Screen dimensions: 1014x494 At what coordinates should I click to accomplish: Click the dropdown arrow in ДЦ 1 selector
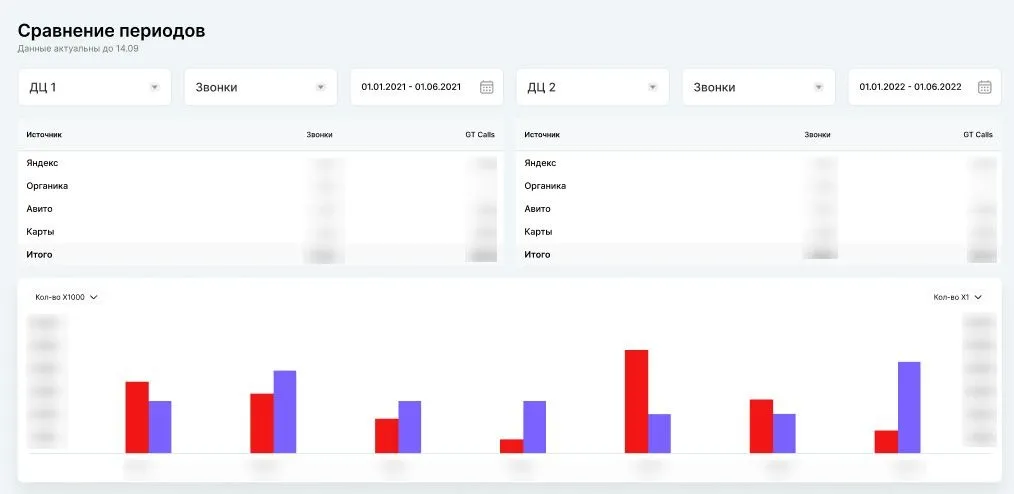[154, 87]
